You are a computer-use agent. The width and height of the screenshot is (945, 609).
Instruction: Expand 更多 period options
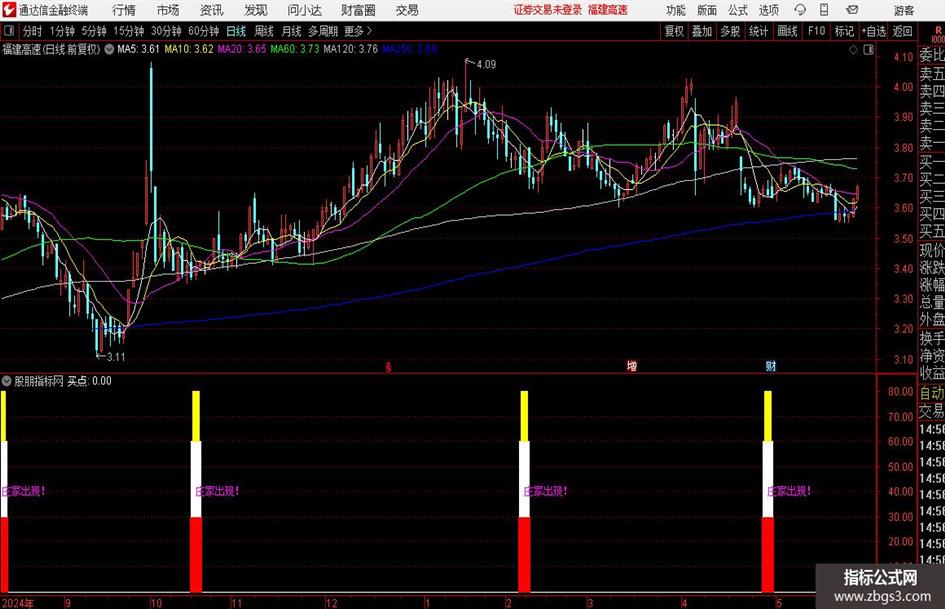[x=358, y=31]
